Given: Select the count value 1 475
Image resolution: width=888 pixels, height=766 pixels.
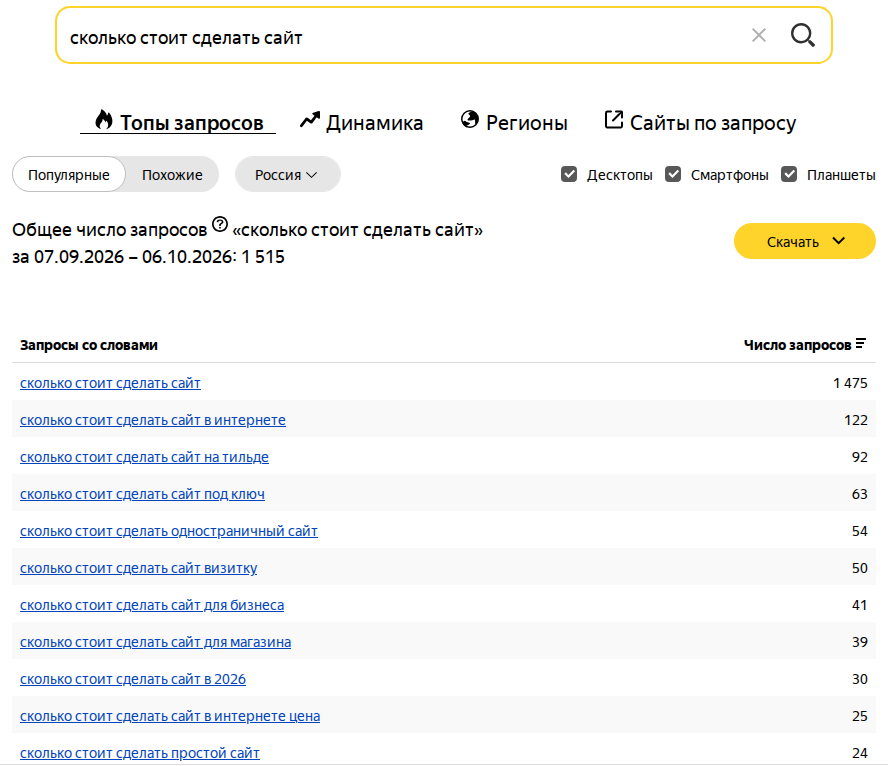Looking at the screenshot, I should (x=850, y=383).
